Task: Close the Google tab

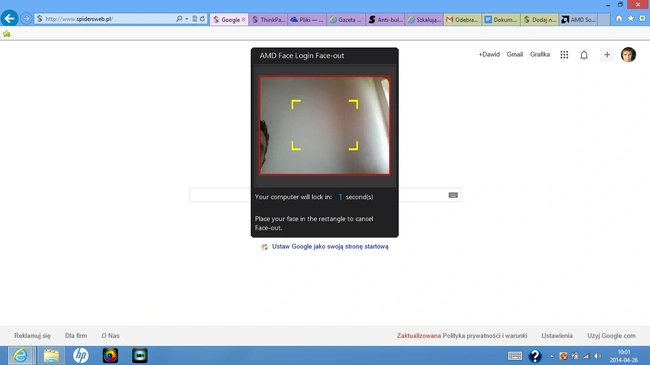Action: (x=244, y=19)
